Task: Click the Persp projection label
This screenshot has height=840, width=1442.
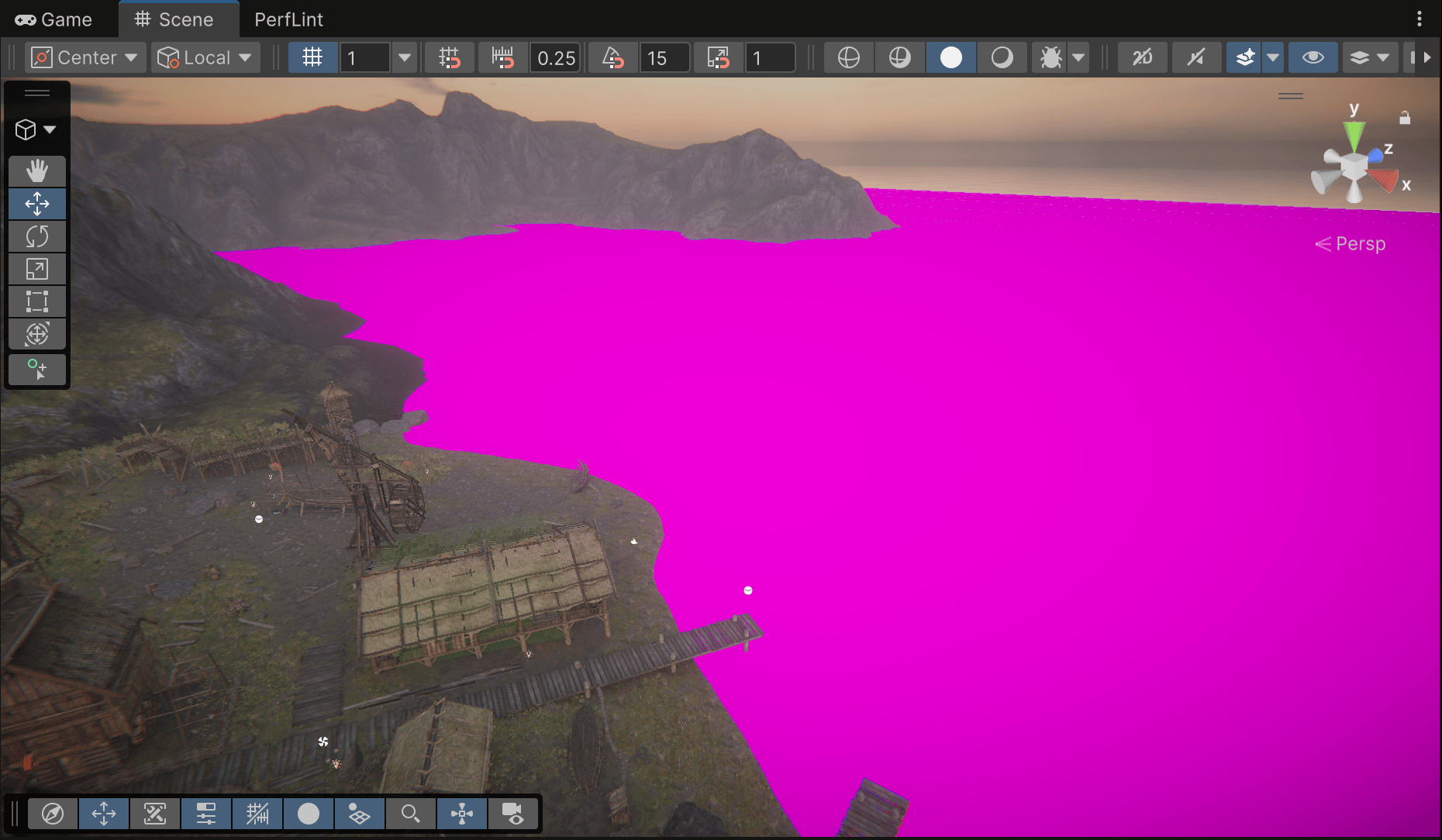Action: (x=1361, y=244)
